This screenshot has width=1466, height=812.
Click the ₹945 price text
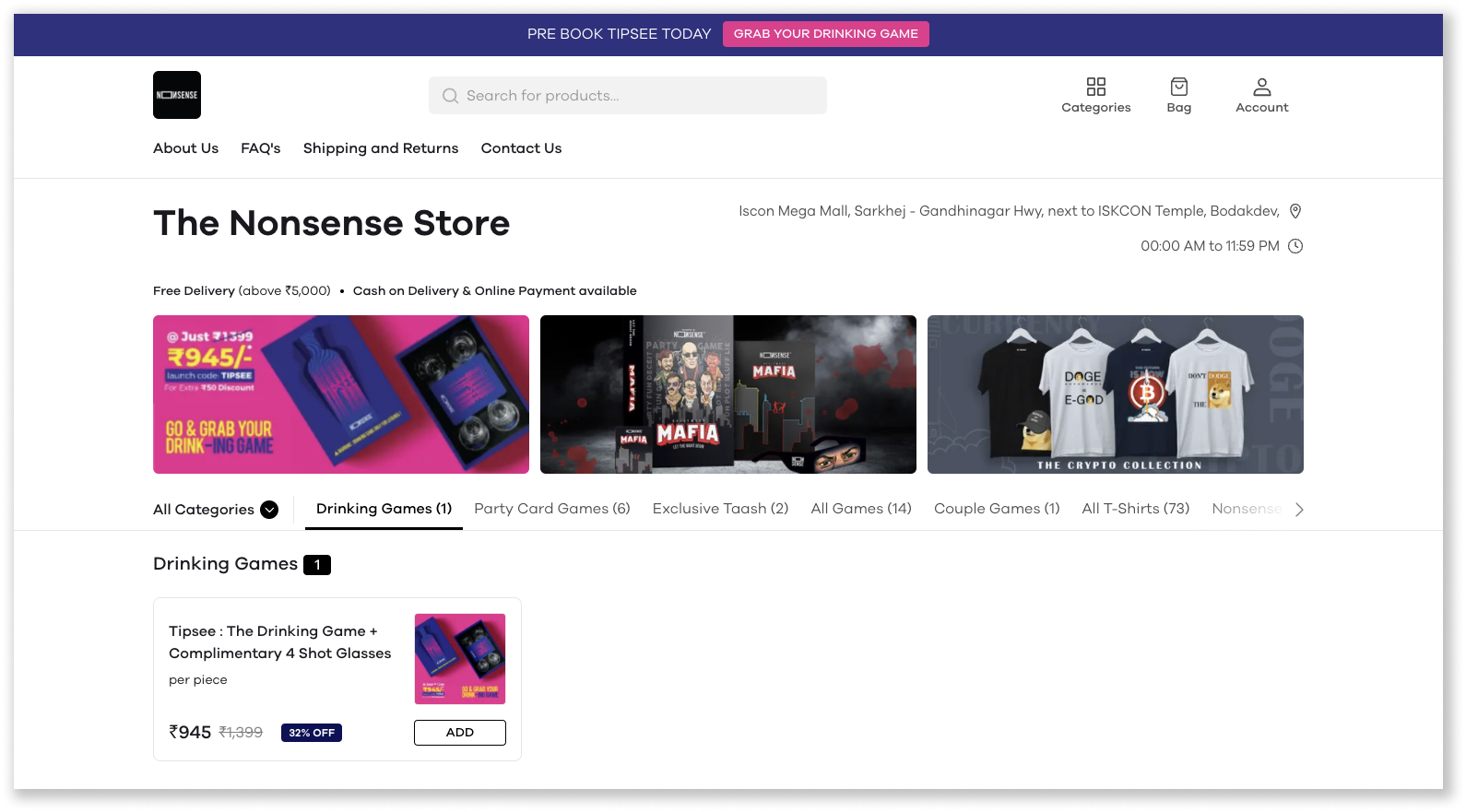190,732
